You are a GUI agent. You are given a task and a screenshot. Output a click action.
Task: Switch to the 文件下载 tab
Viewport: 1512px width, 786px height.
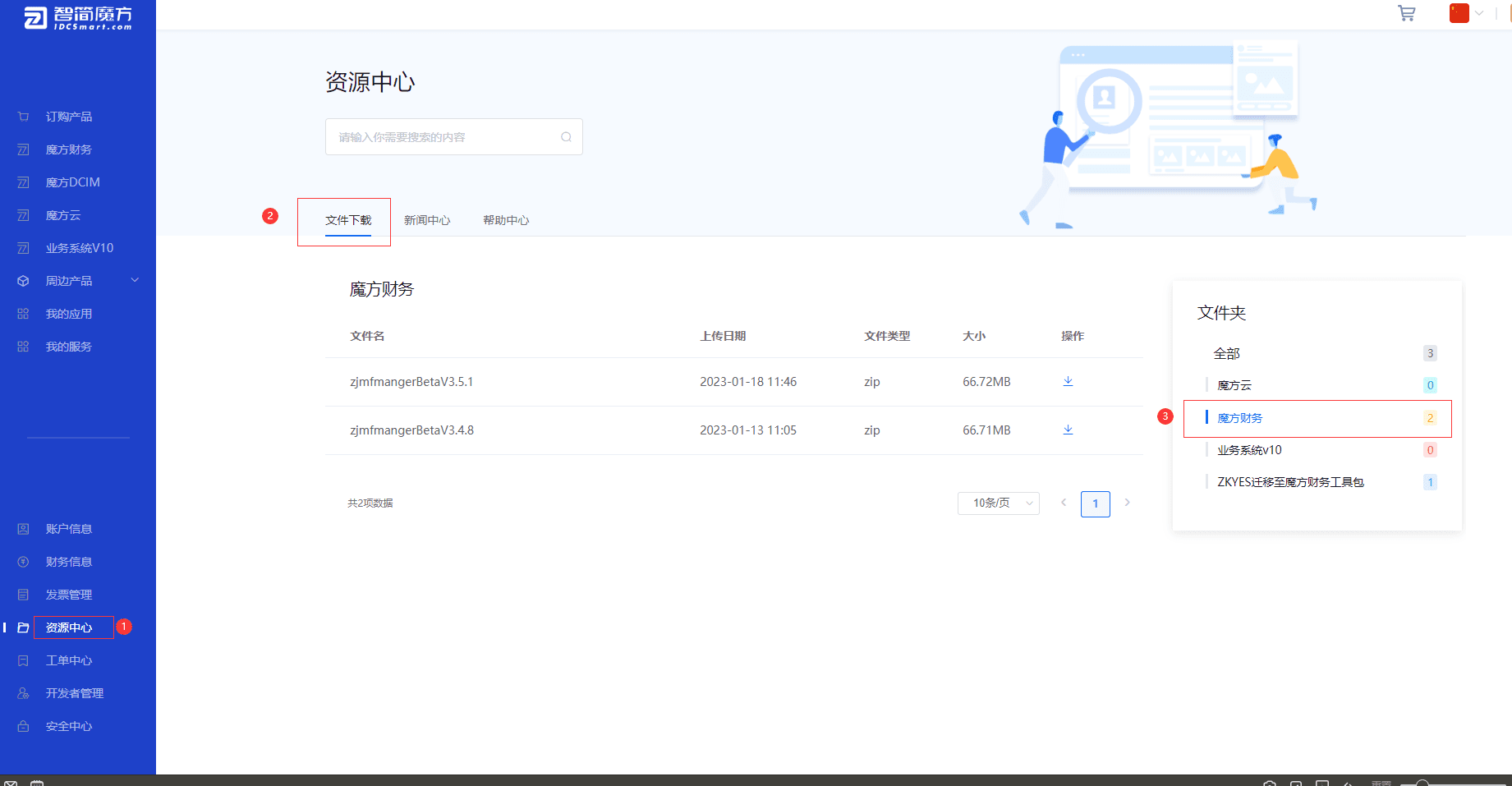348,220
